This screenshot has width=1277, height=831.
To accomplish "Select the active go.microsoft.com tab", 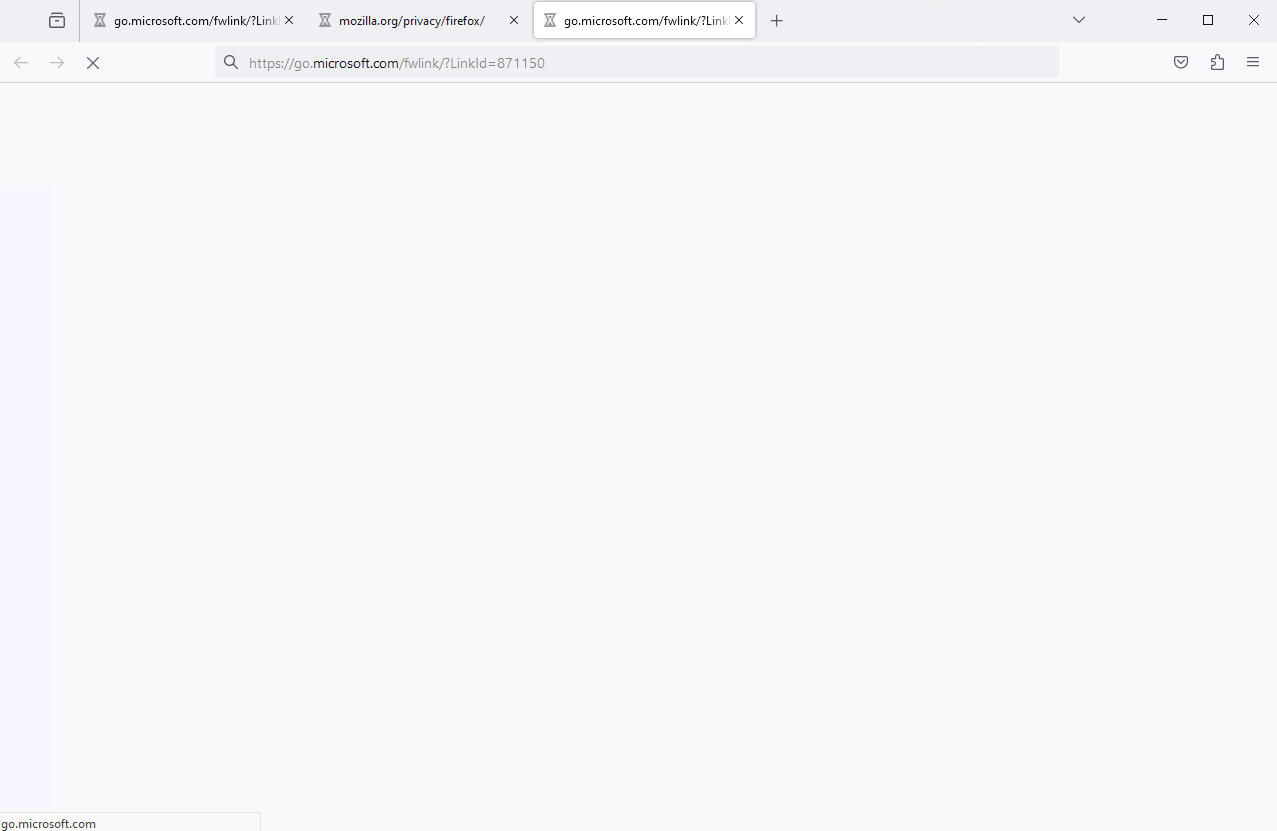I will point(640,20).
